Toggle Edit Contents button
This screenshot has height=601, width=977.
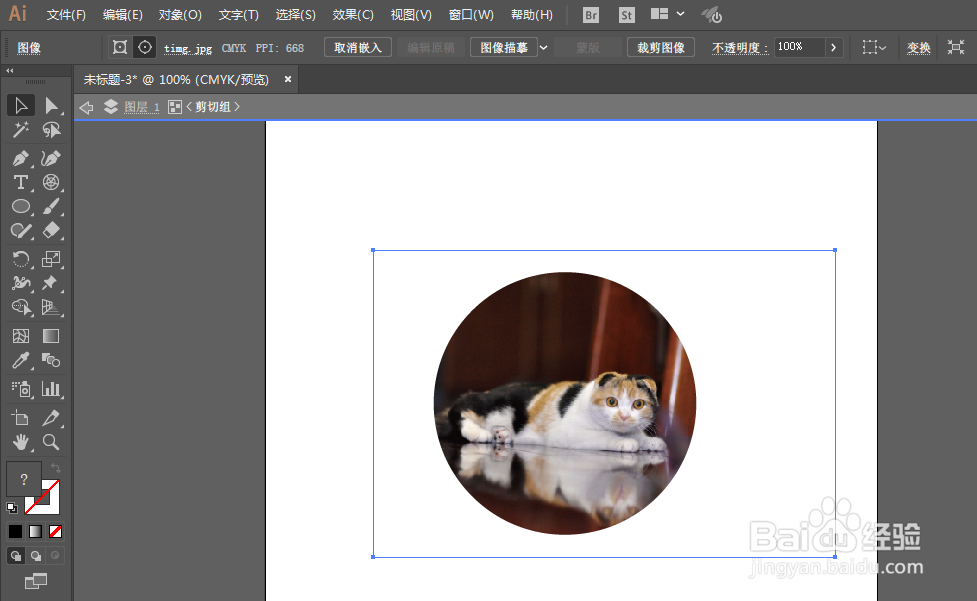point(145,47)
